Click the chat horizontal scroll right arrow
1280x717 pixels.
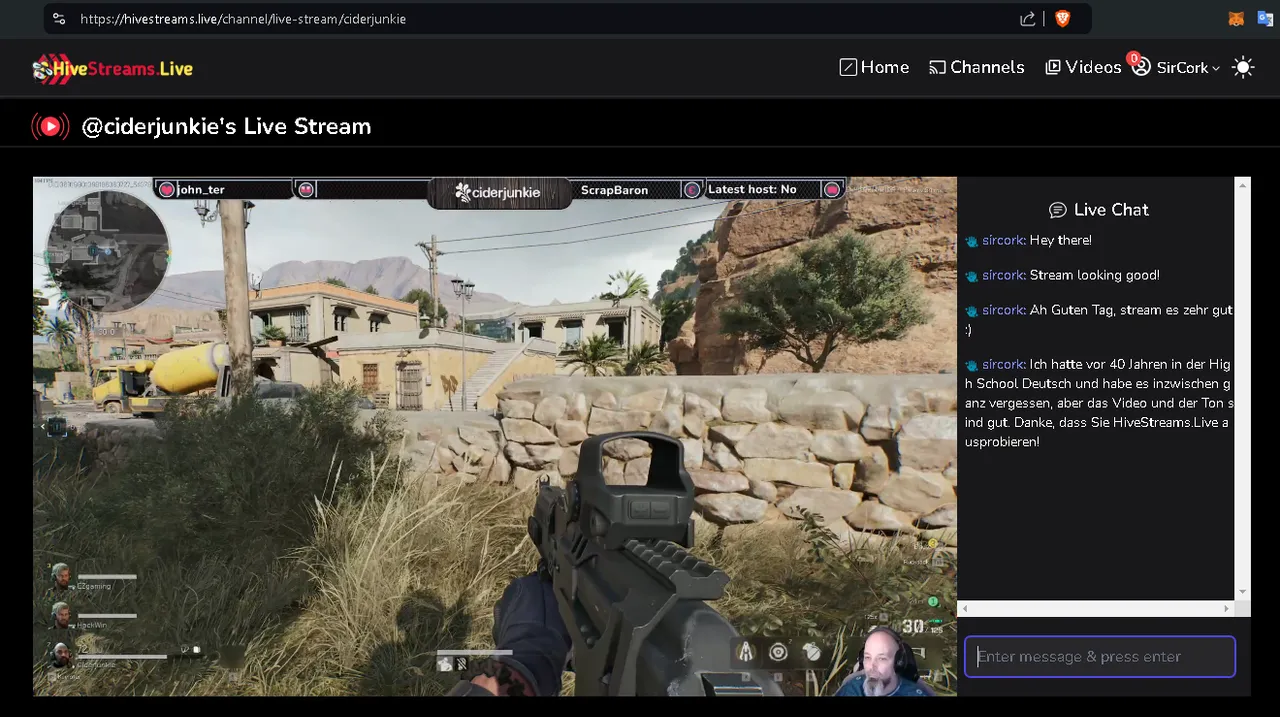coord(1226,608)
